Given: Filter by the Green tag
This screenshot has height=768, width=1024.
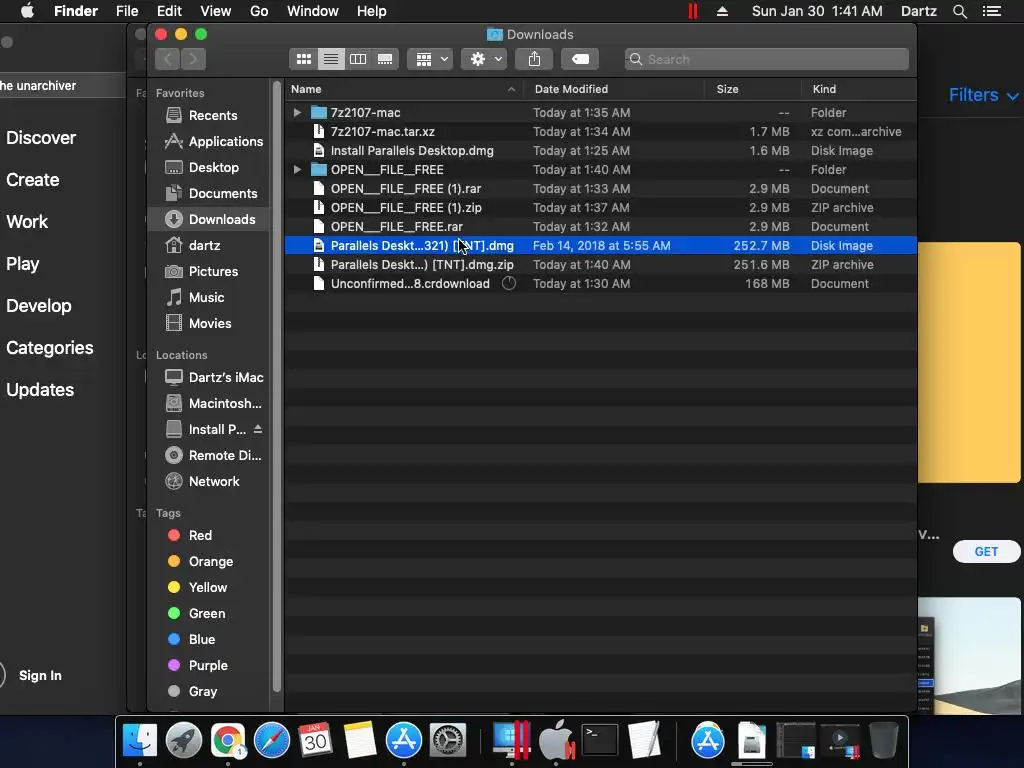Looking at the screenshot, I should click(x=209, y=614).
